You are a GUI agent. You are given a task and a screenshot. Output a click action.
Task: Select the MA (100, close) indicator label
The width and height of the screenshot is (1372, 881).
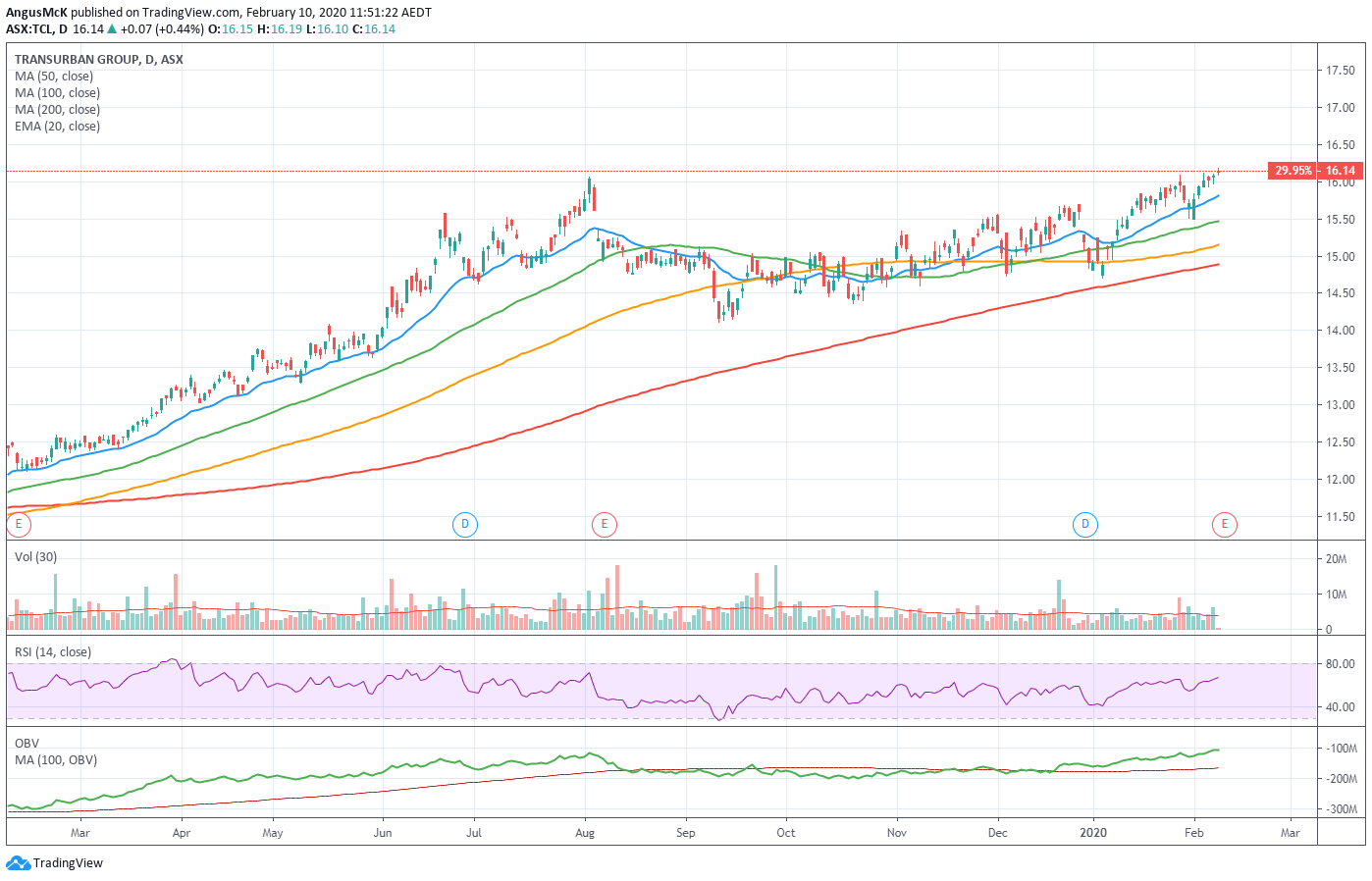pos(57,93)
